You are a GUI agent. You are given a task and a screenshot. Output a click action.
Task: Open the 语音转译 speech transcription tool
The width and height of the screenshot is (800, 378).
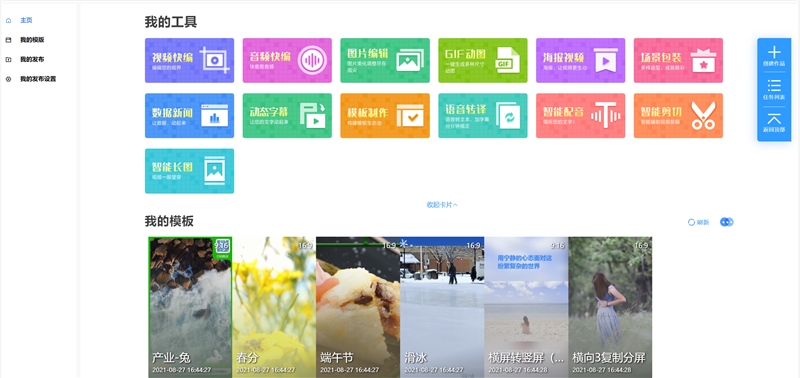pyautogui.click(x=483, y=115)
